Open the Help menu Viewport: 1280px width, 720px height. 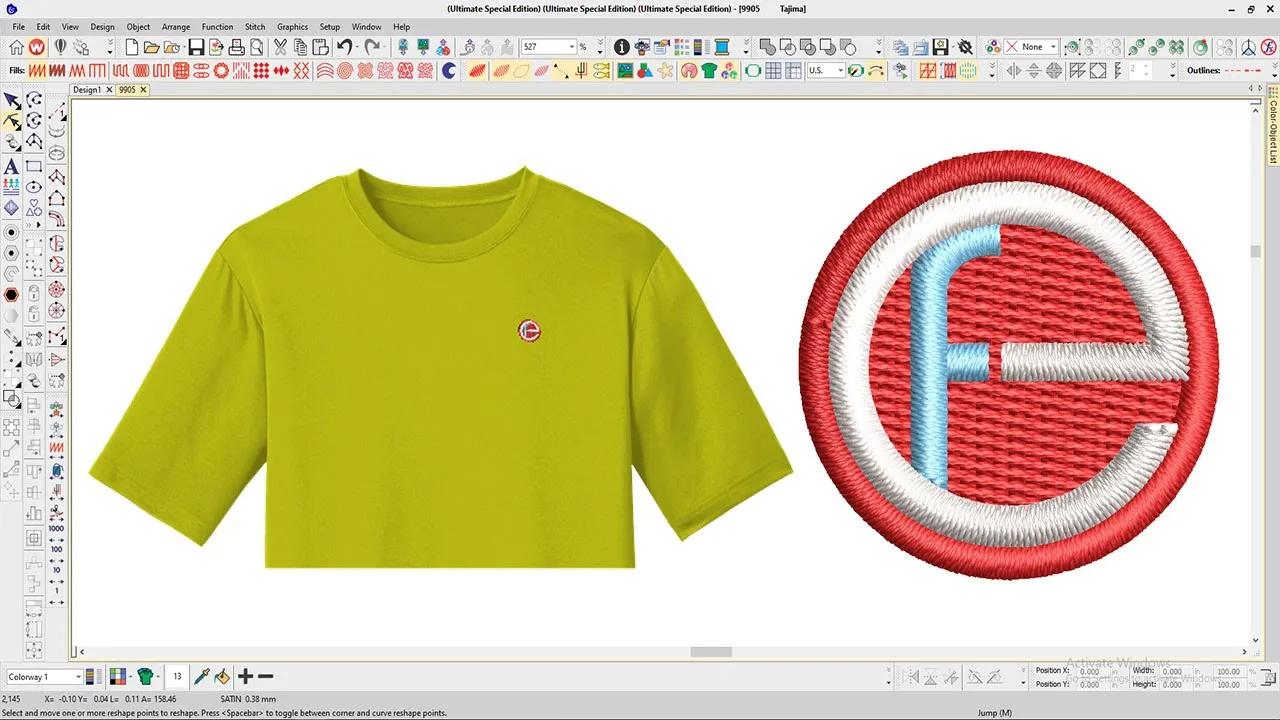click(x=401, y=27)
